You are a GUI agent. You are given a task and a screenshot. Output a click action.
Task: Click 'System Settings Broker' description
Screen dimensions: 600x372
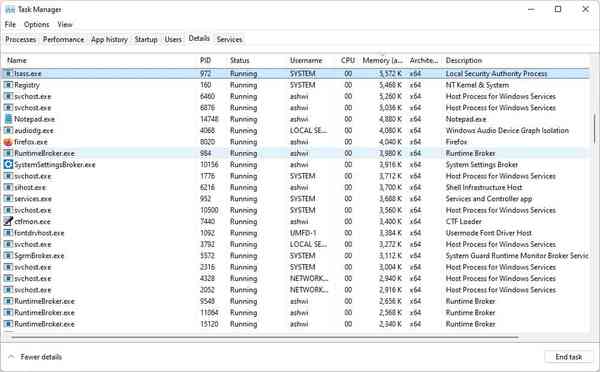coord(482,165)
